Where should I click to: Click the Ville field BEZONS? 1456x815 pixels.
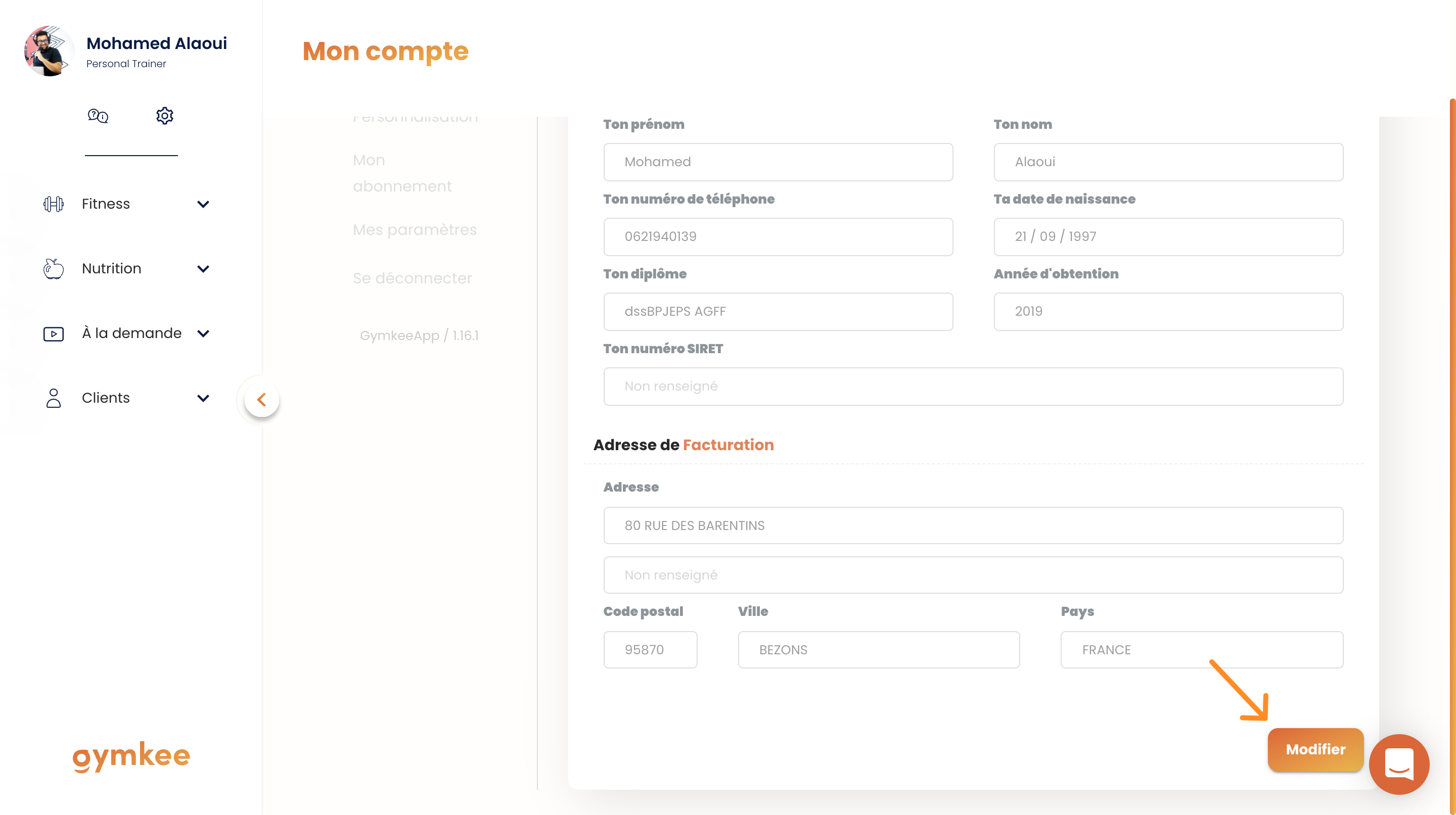point(879,650)
